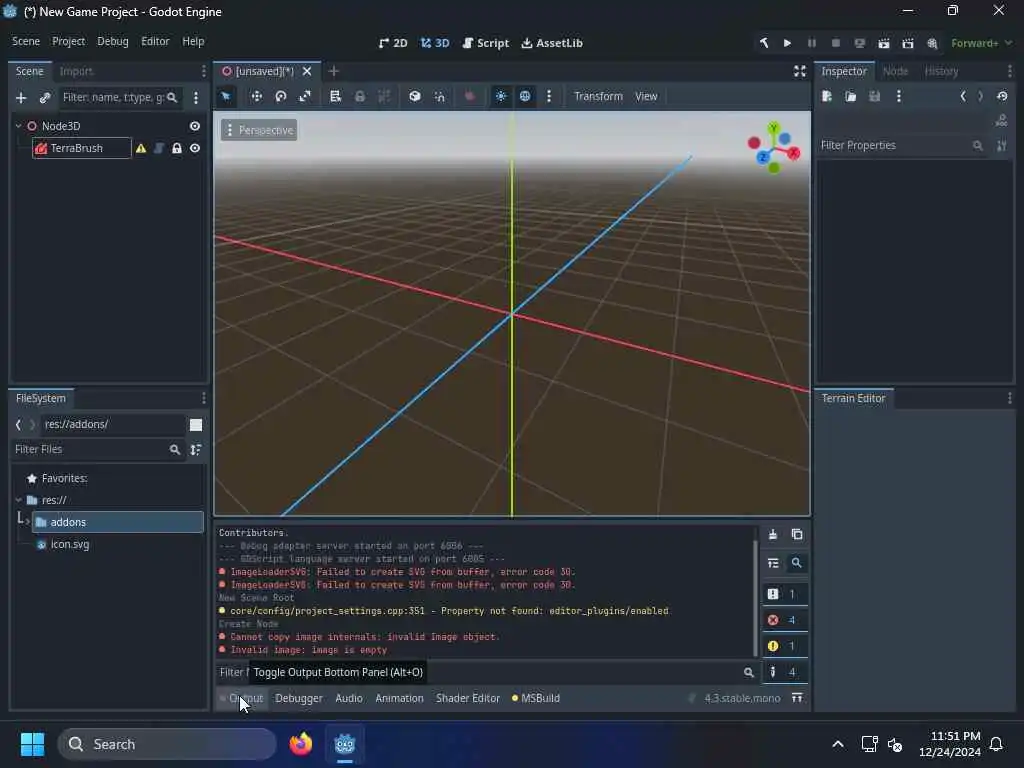Viewport: 1024px width, 768px height.
Task: Switch to the Import tab
Action: point(76,71)
